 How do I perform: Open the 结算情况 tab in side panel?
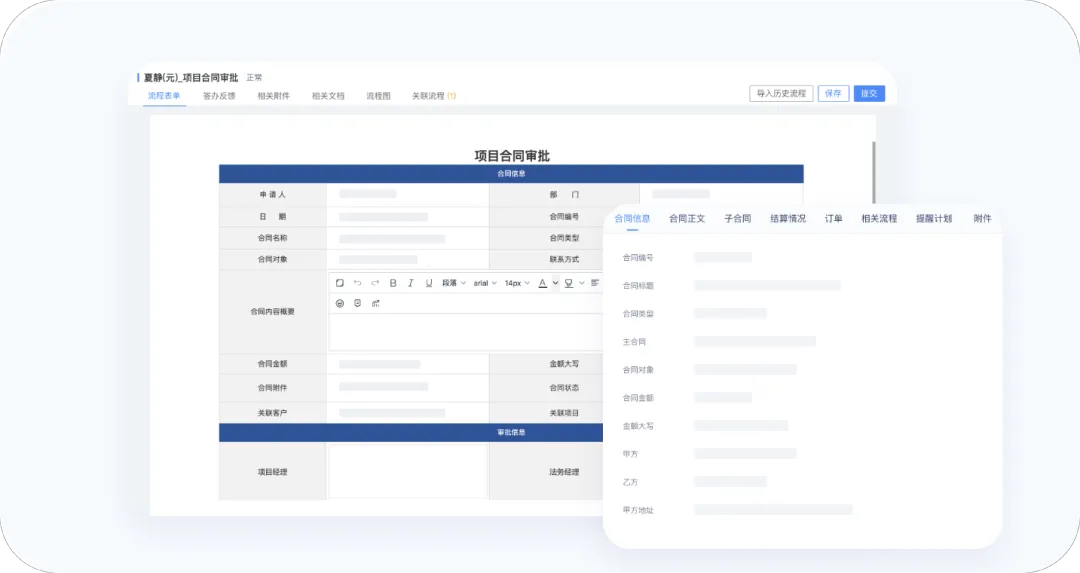coord(788,218)
